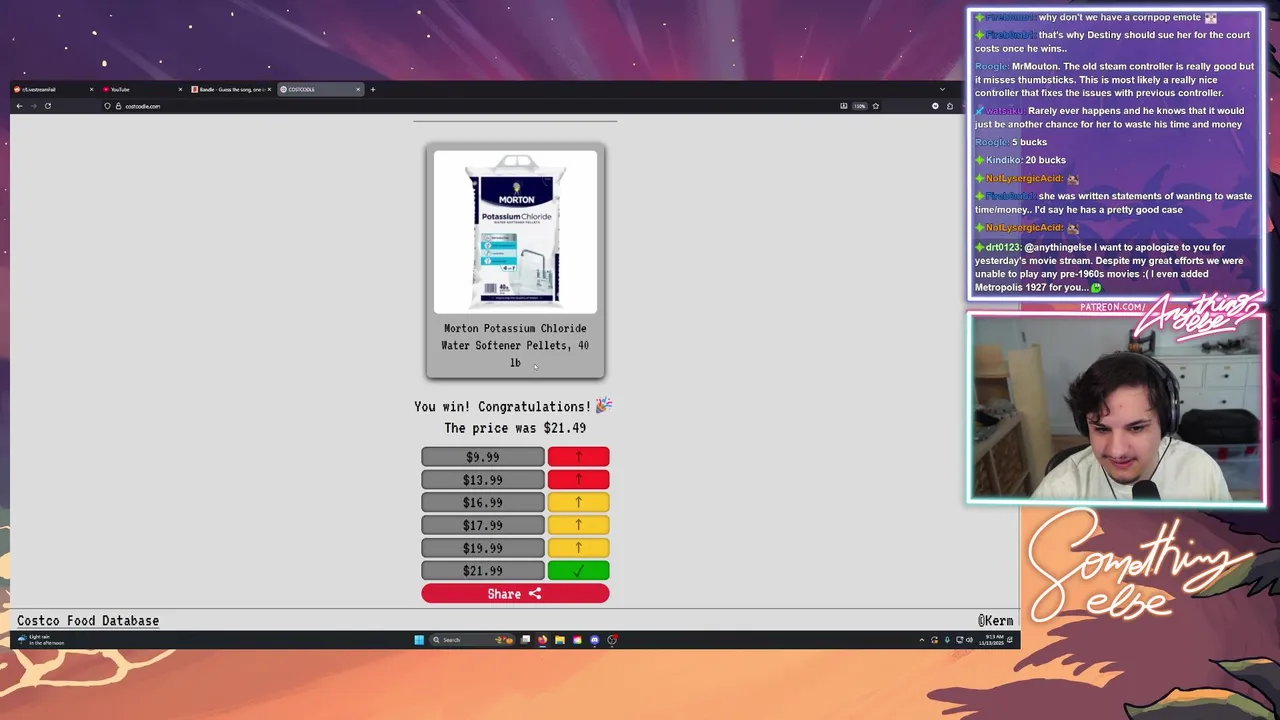Click the browser back arrow

click(x=19, y=106)
